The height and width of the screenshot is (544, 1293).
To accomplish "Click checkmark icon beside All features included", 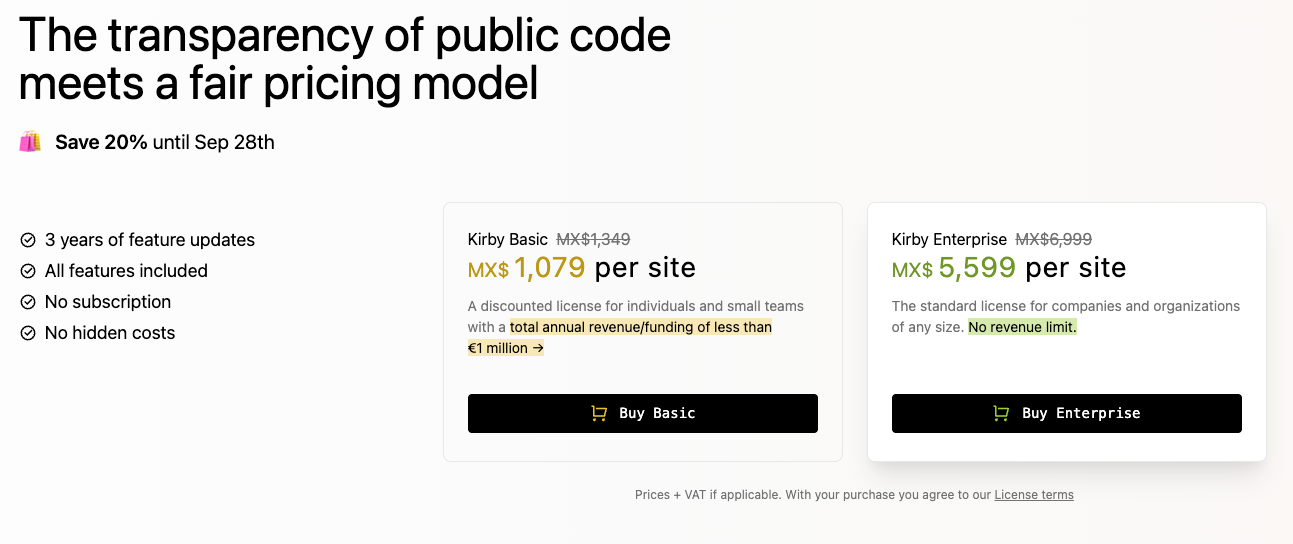I will tap(28, 271).
